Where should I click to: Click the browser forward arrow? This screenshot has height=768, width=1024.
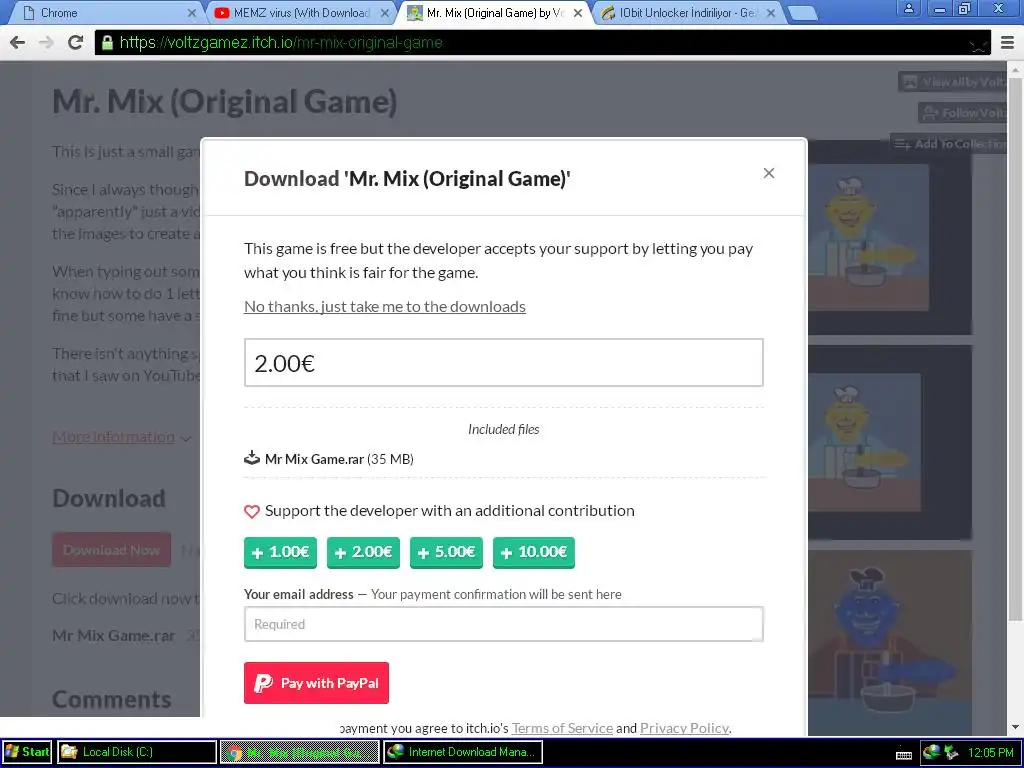point(46,42)
